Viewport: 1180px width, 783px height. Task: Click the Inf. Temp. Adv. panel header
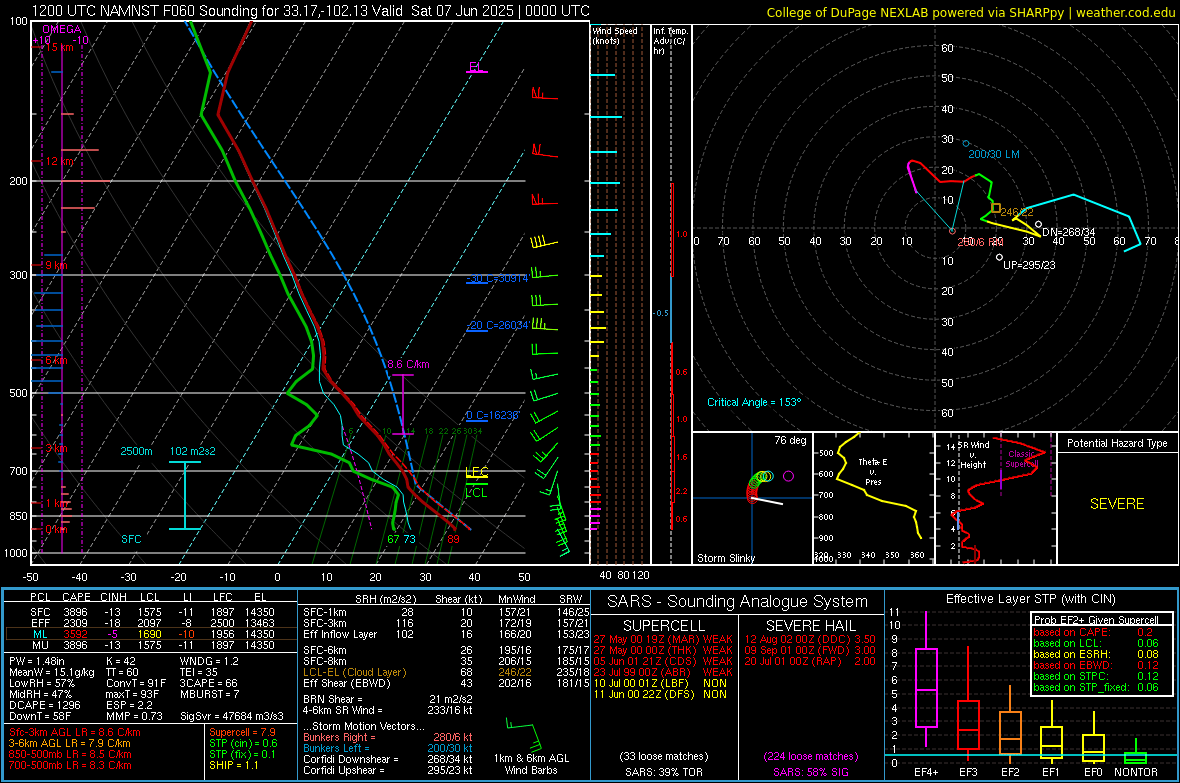click(670, 41)
